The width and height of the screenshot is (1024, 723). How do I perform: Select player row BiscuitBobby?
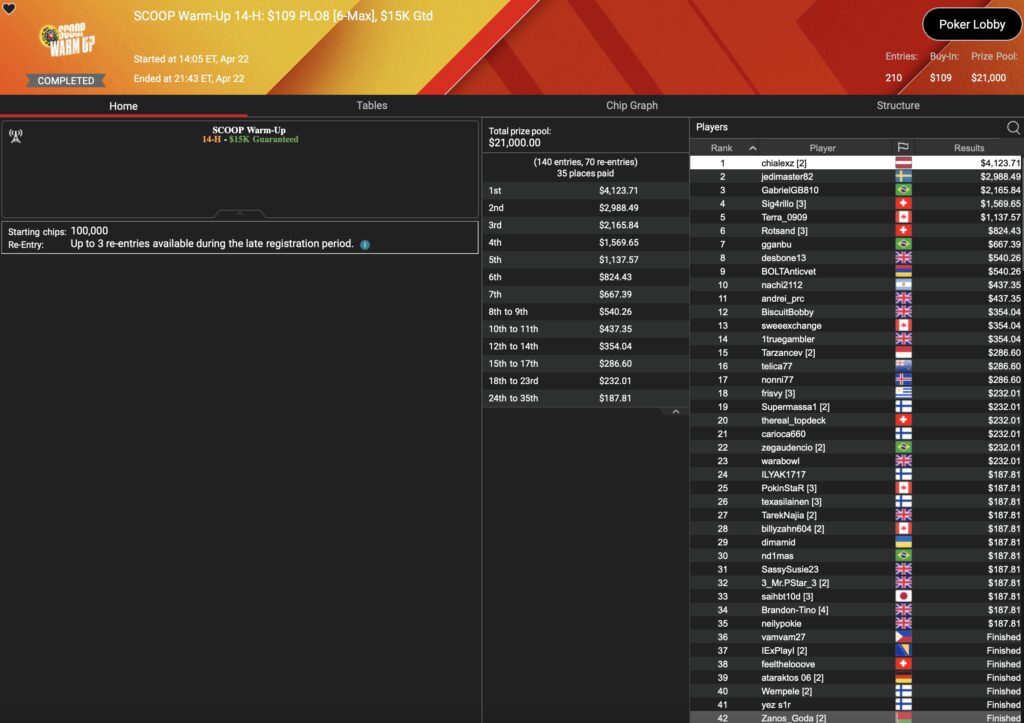[856, 312]
